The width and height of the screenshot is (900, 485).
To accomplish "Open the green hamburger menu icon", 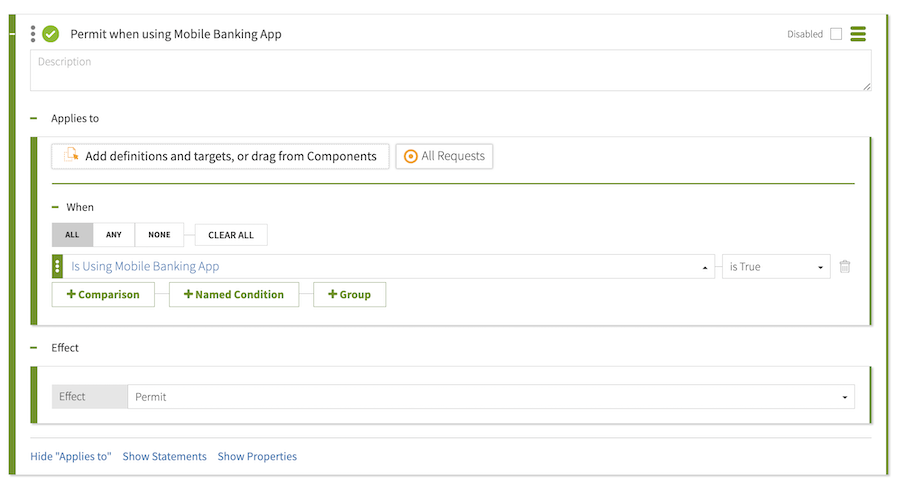I will 858,34.
